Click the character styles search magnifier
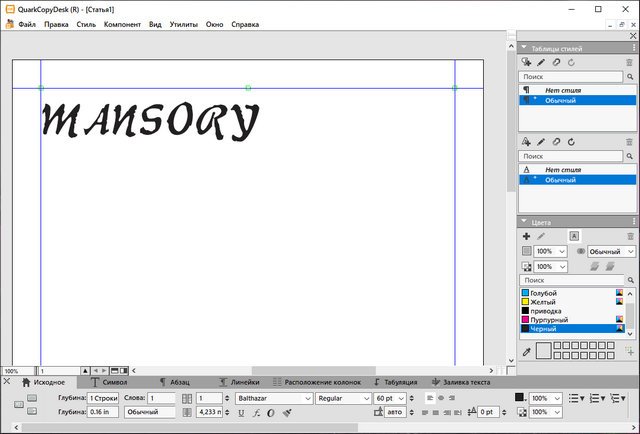Image resolution: width=640 pixels, height=434 pixels. [630, 156]
